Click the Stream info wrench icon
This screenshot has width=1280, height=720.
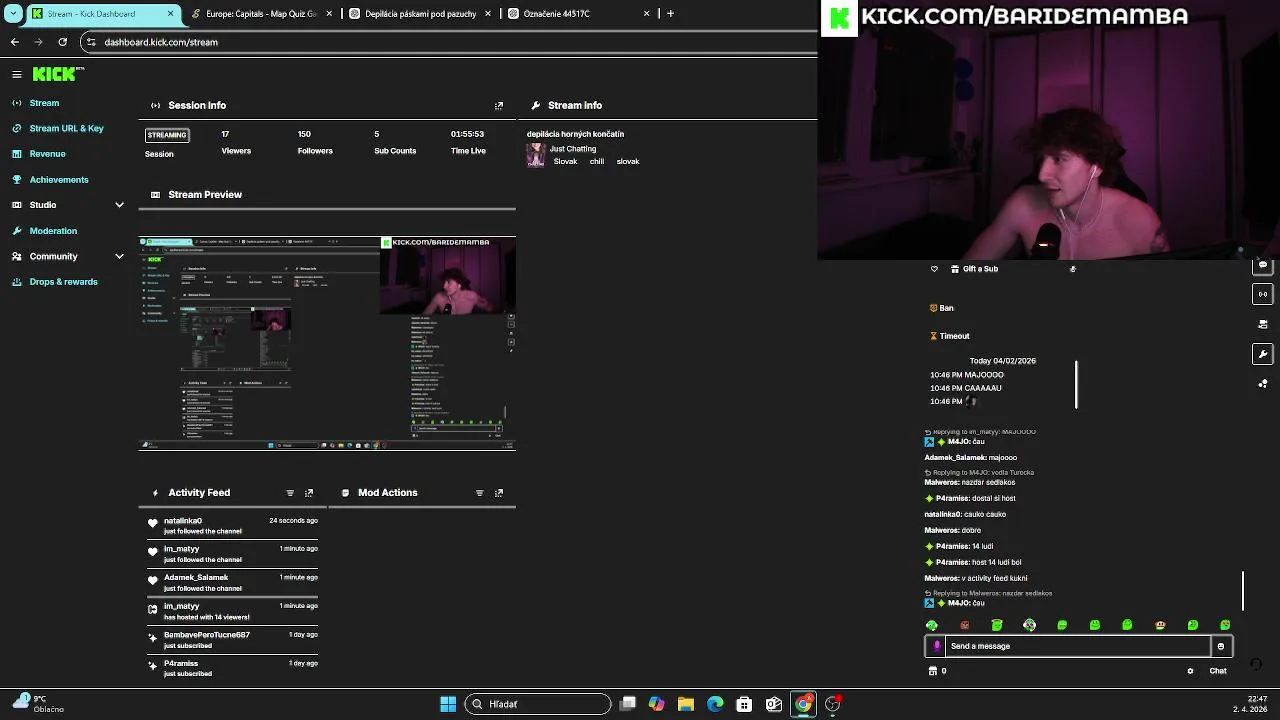pos(536,105)
